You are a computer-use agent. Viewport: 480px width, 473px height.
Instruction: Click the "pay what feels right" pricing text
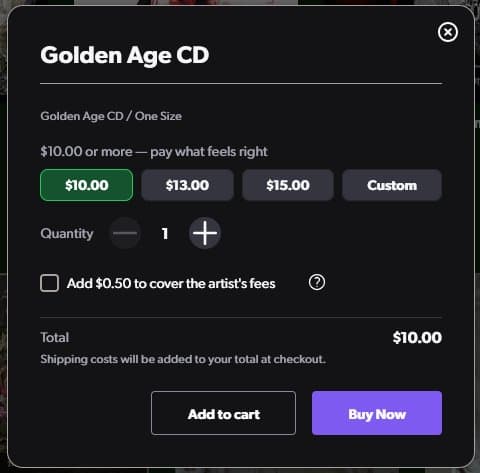[x=209, y=152]
